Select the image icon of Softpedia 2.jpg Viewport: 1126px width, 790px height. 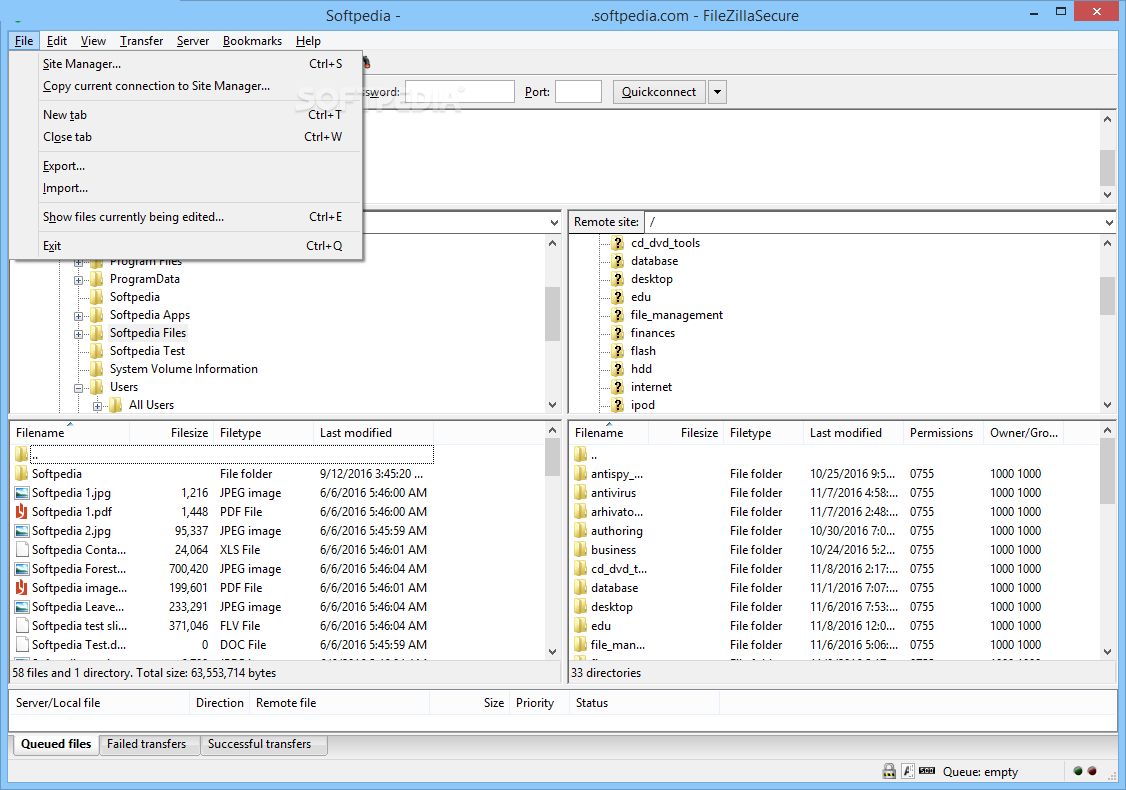click(x=22, y=531)
